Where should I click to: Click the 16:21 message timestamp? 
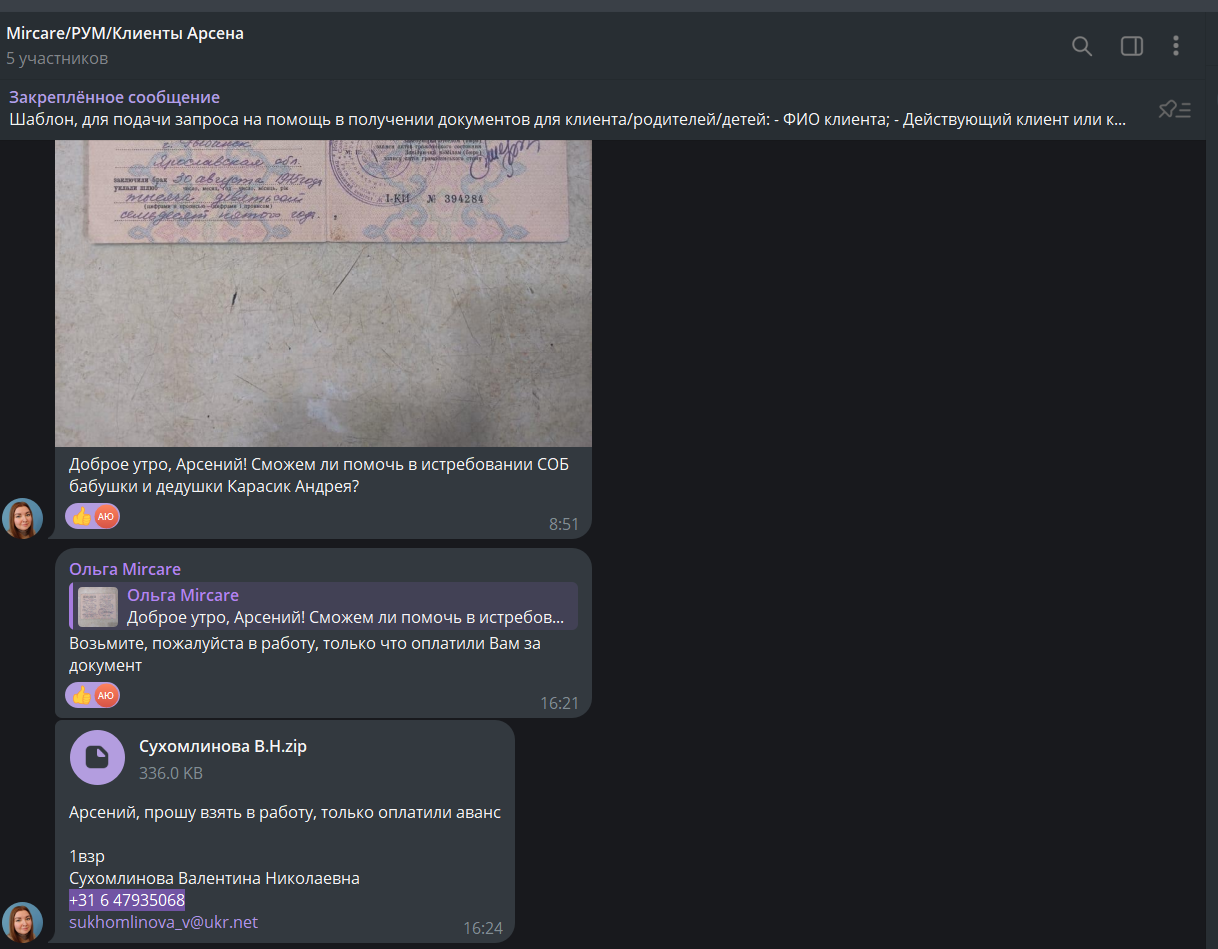[560, 703]
